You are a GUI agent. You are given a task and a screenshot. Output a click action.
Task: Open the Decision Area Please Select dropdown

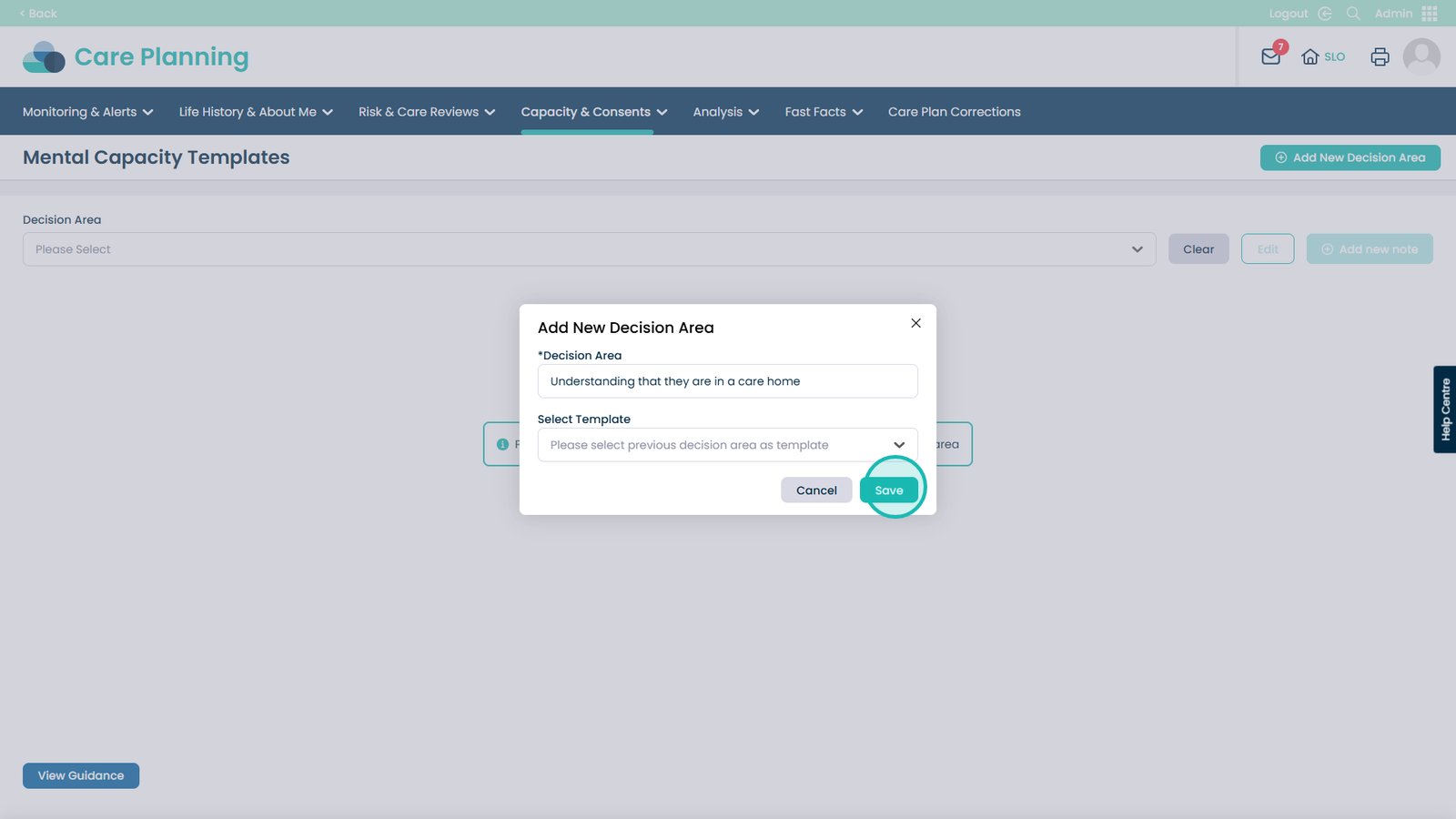pos(589,249)
